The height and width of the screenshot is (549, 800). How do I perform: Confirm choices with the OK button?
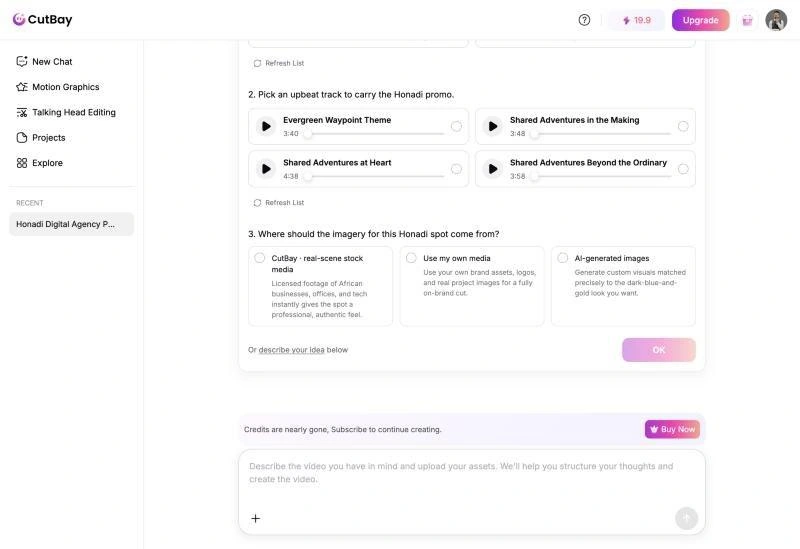(x=659, y=350)
